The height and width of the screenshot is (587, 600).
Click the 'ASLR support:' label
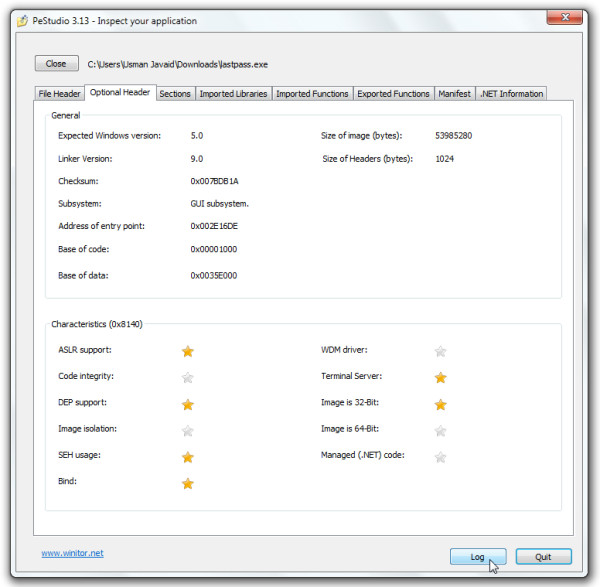(x=85, y=350)
